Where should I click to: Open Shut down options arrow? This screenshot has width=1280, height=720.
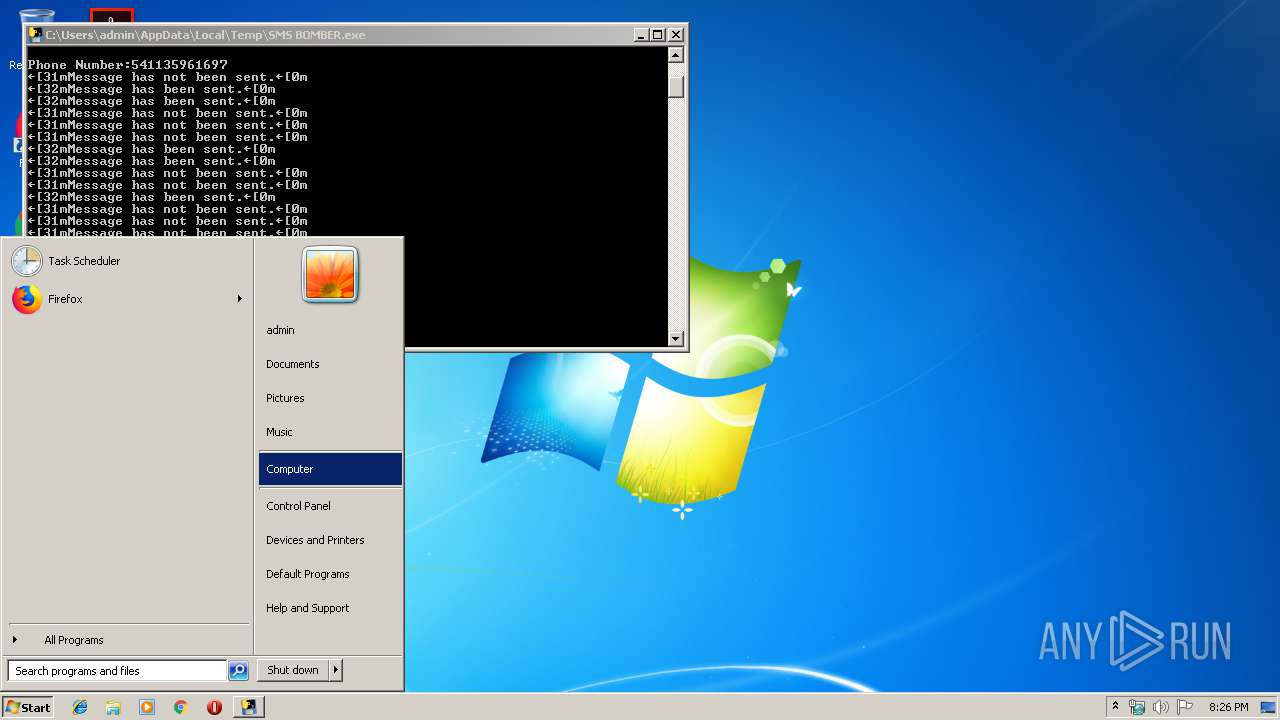coord(336,670)
